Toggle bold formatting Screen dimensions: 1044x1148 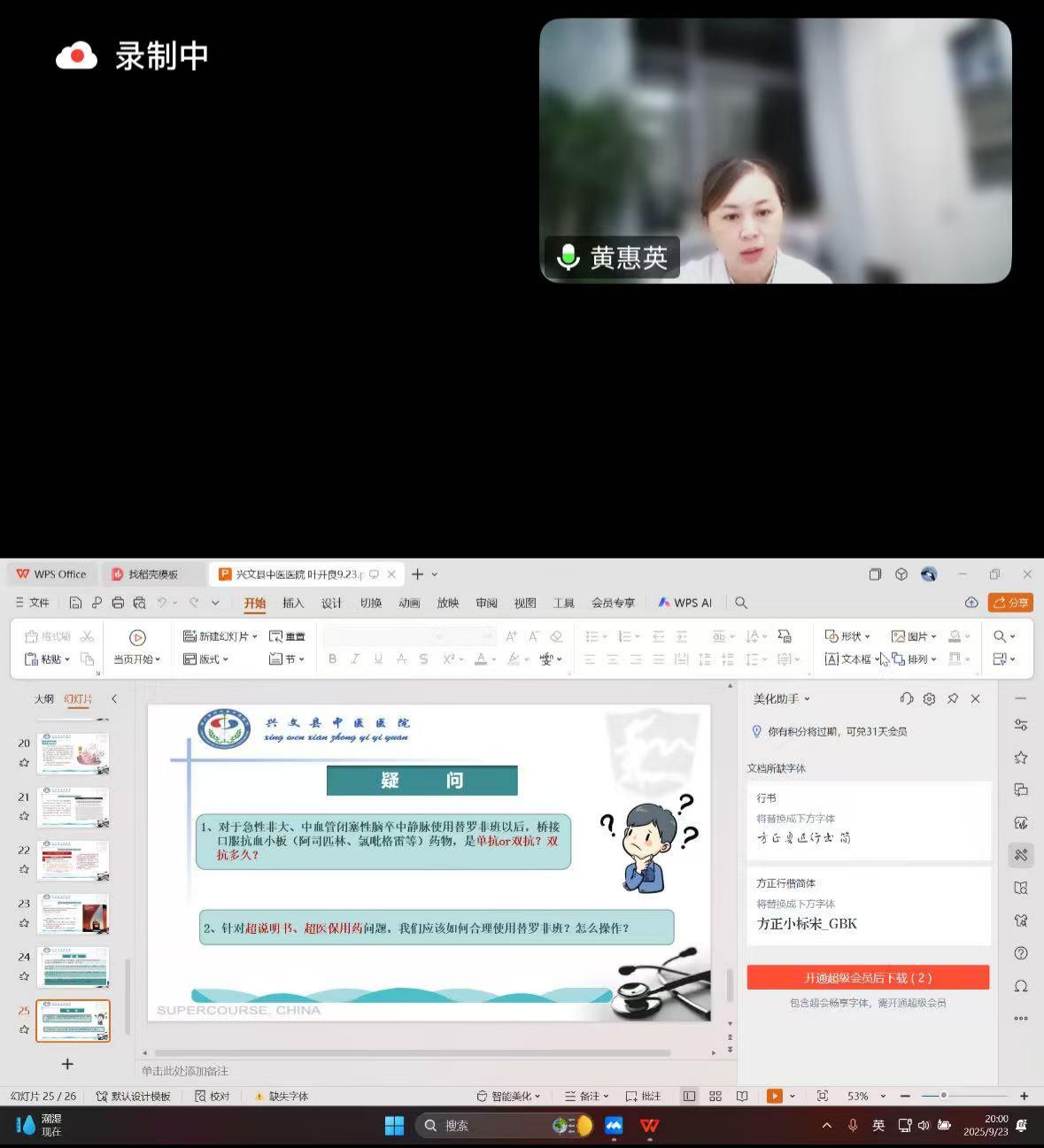pyautogui.click(x=332, y=659)
